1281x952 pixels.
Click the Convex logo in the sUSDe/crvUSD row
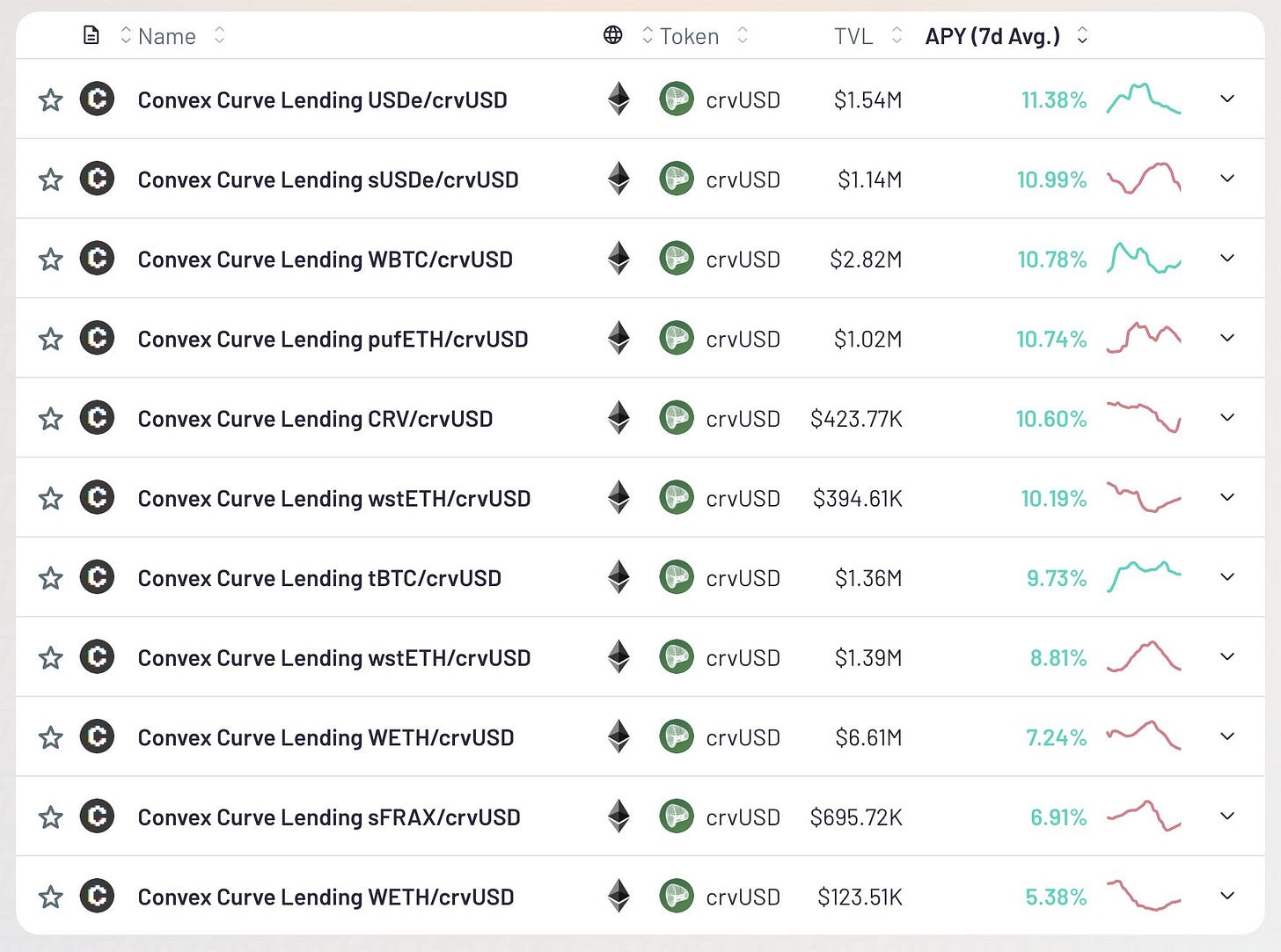point(97,179)
